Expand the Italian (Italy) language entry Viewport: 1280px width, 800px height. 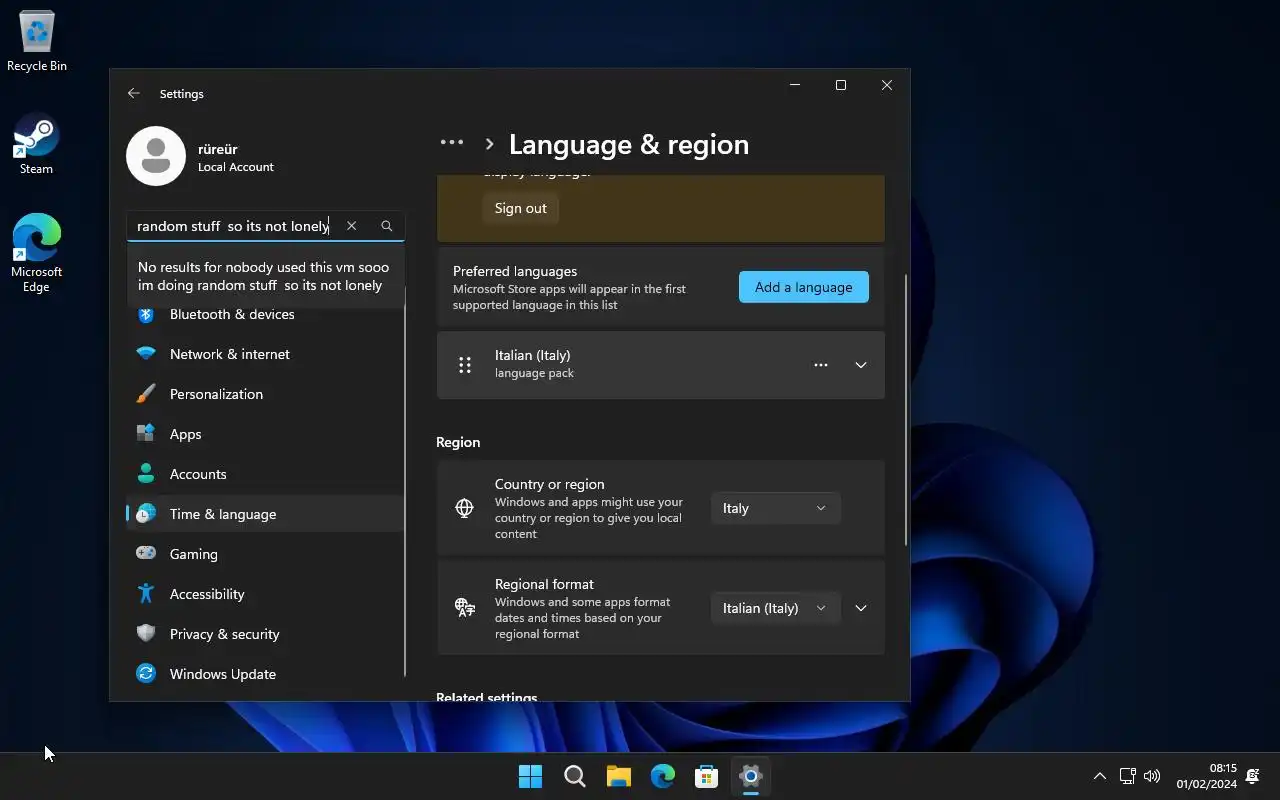pyautogui.click(x=861, y=365)
